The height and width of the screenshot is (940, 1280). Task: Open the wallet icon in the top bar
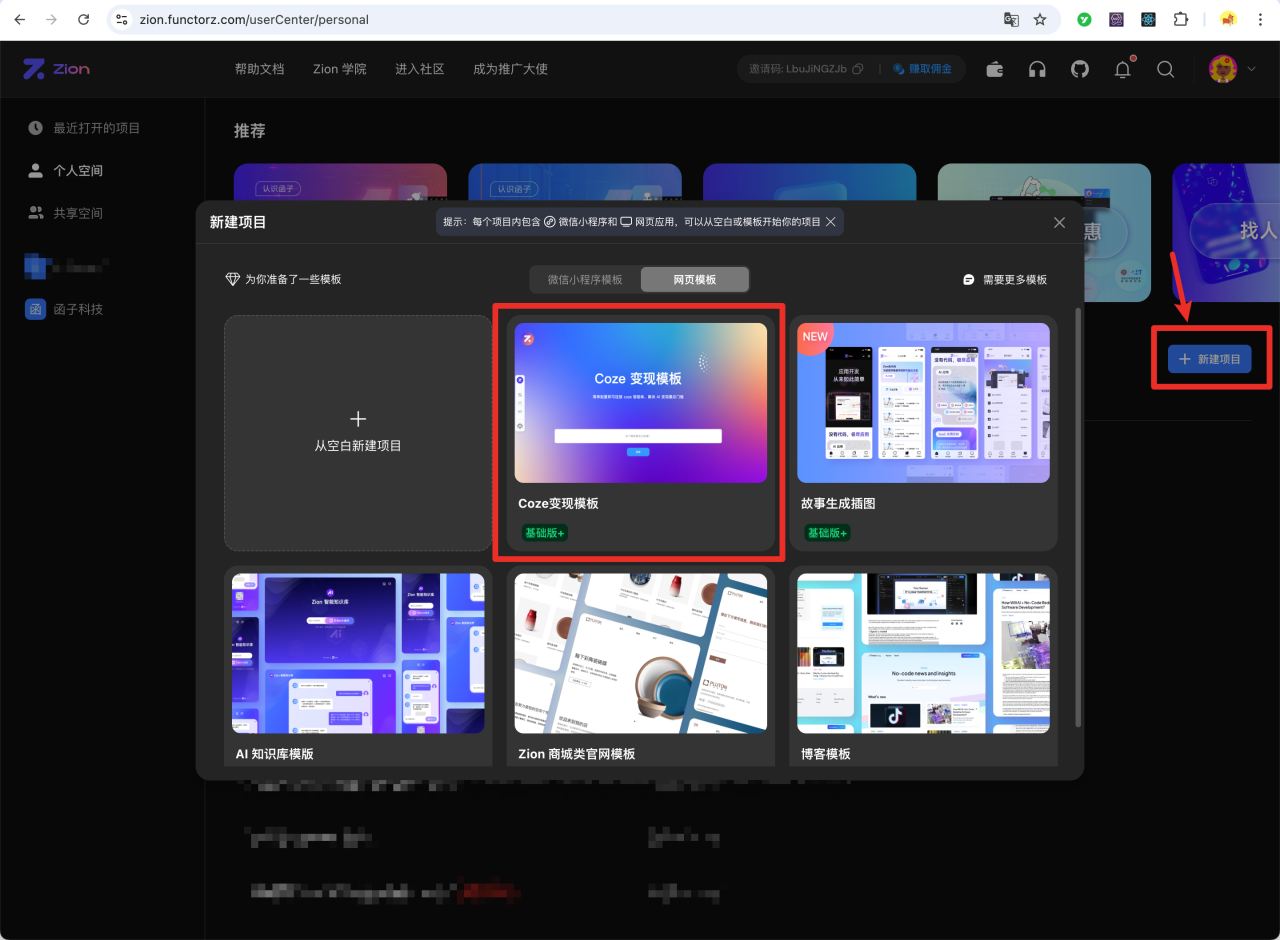pyautogui.click(x=995, y=69)
